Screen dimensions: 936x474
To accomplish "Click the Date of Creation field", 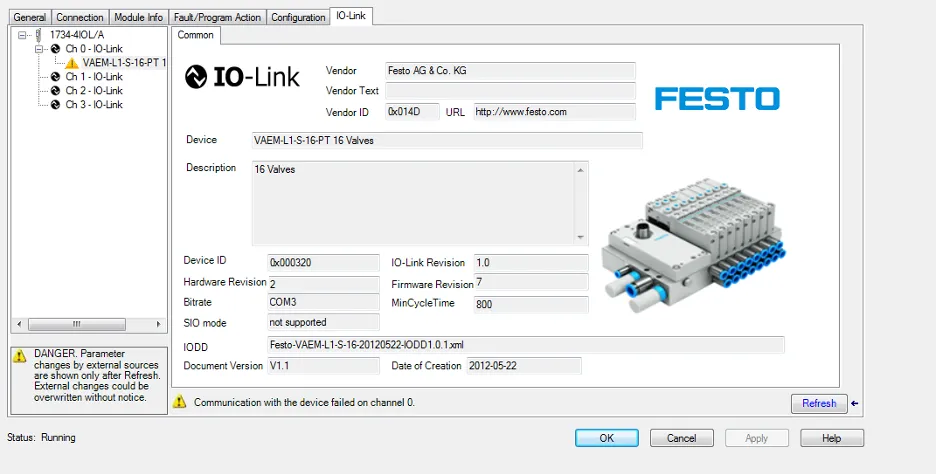I will (x=524, y=366).
